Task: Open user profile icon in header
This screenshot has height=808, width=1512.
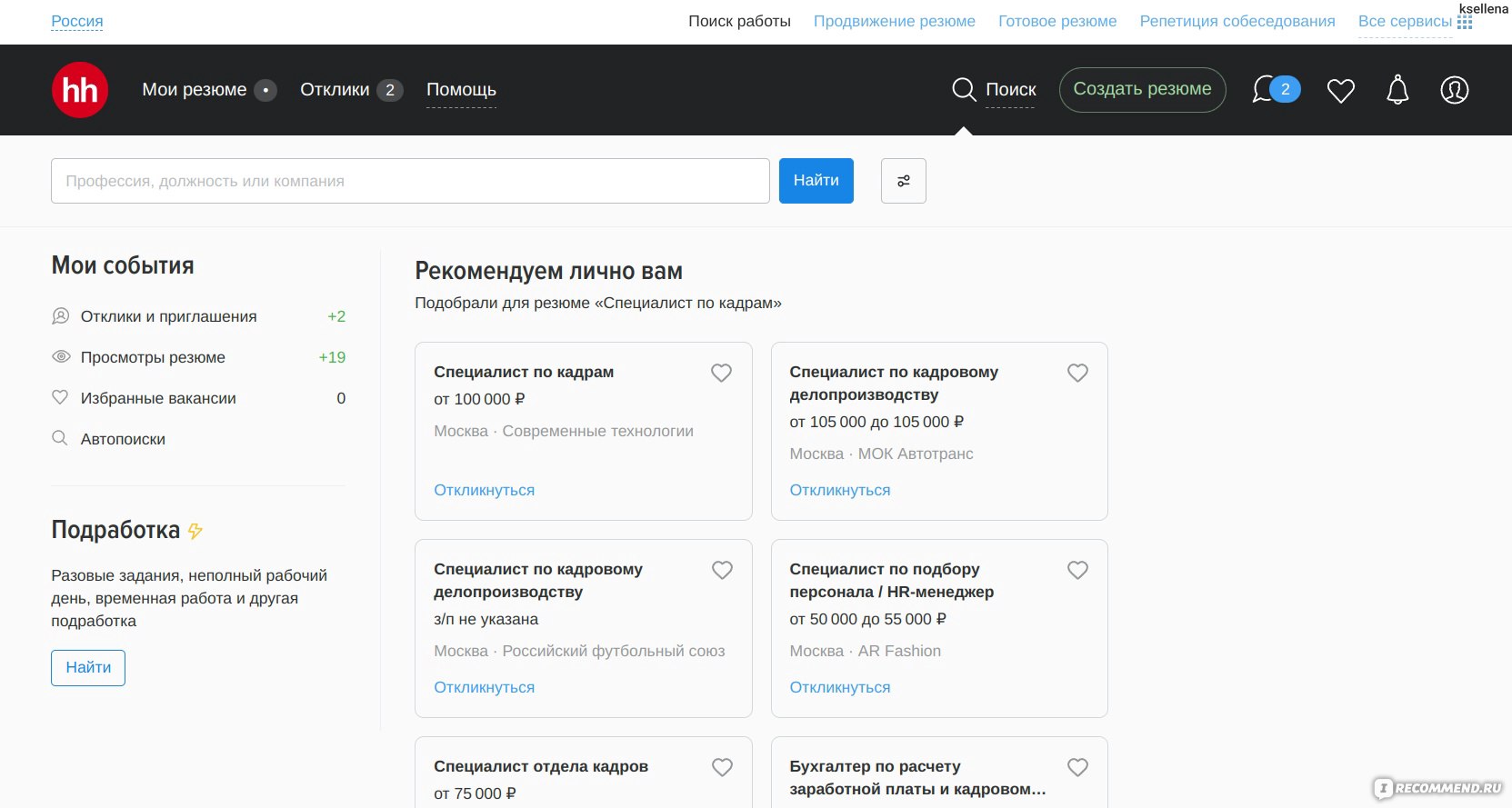Action: click(x=1455, y=90)
